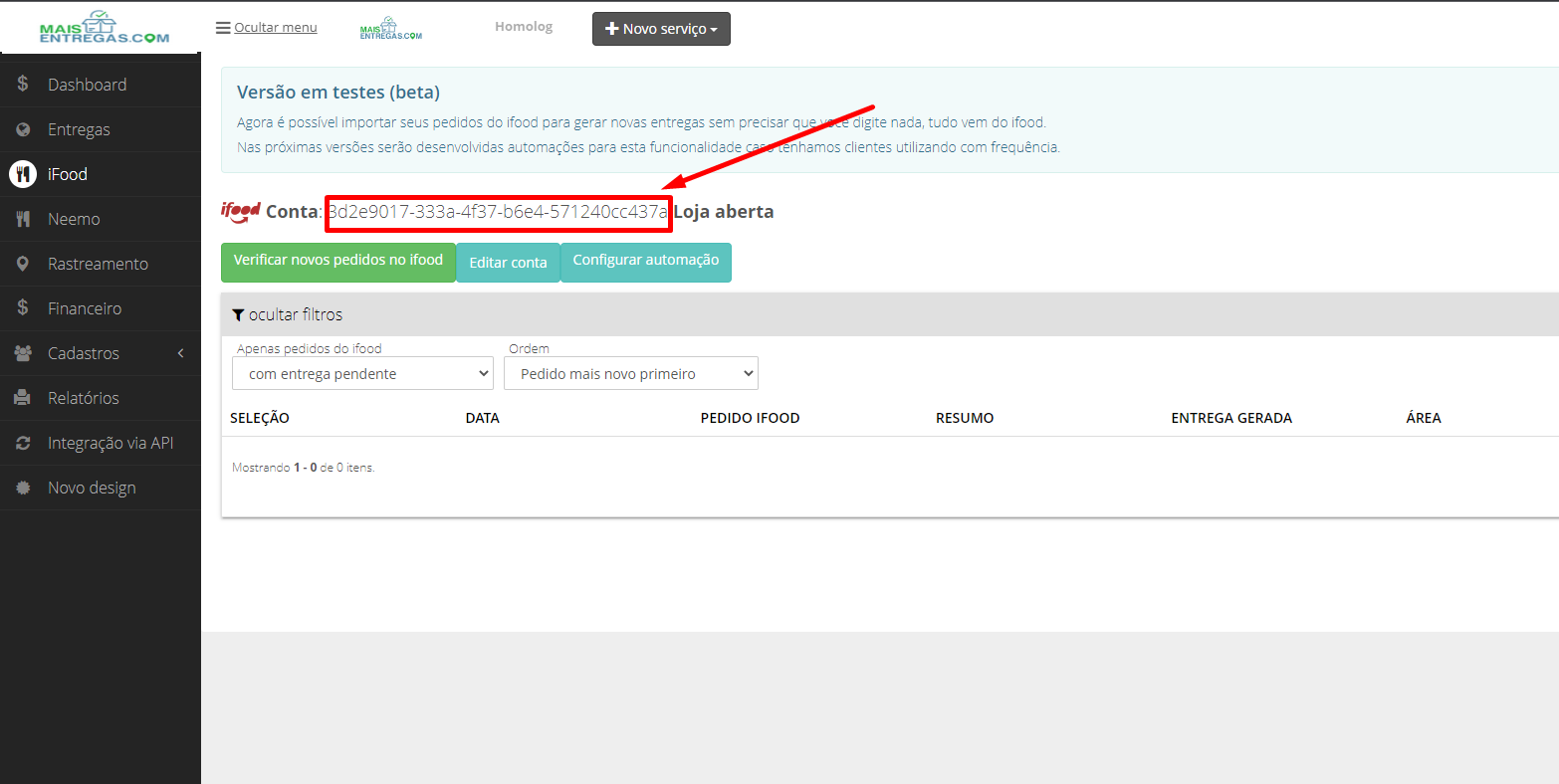Expand Cadastros submenu chevron

[x=180, y=353]
